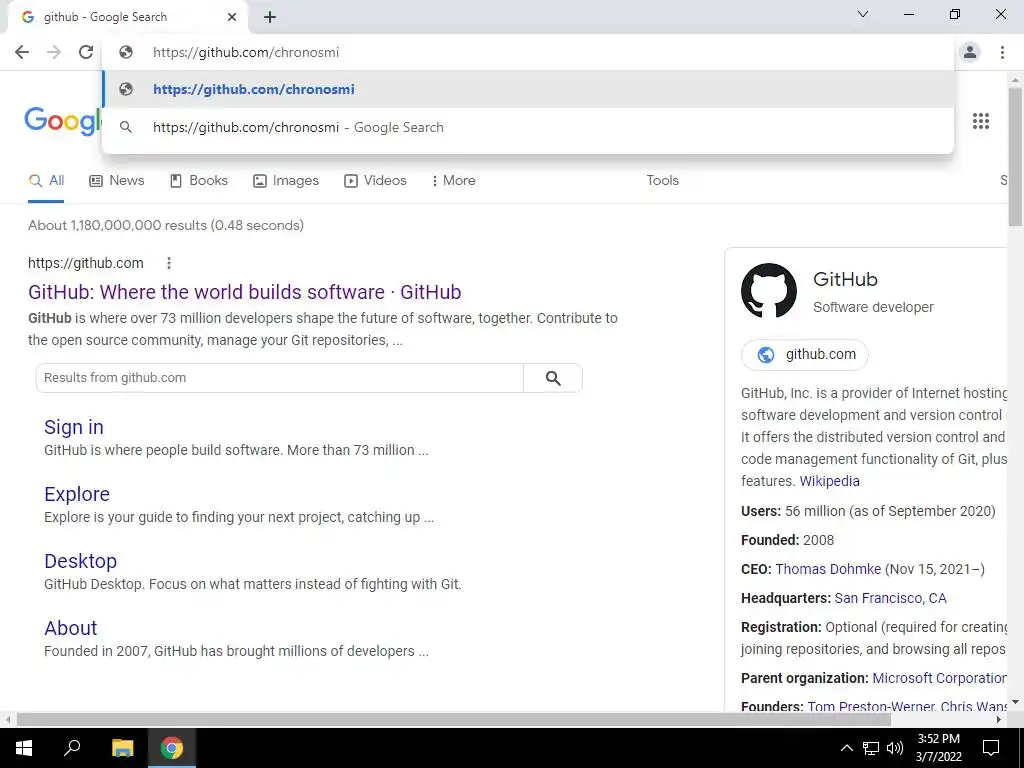This screenshot has height=768, width=1024.
Task: Open the volume speaker tray icon
Action: [x=895, y=748]
